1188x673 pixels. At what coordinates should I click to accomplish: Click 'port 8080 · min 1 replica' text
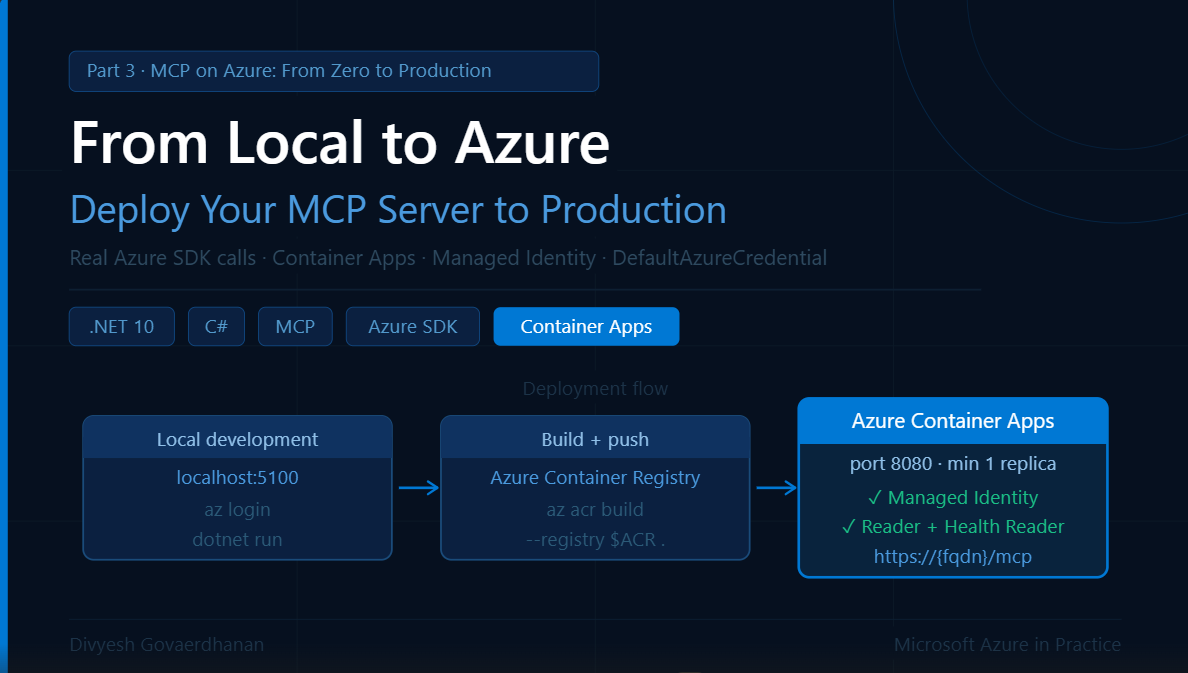[x=953, y=464]
